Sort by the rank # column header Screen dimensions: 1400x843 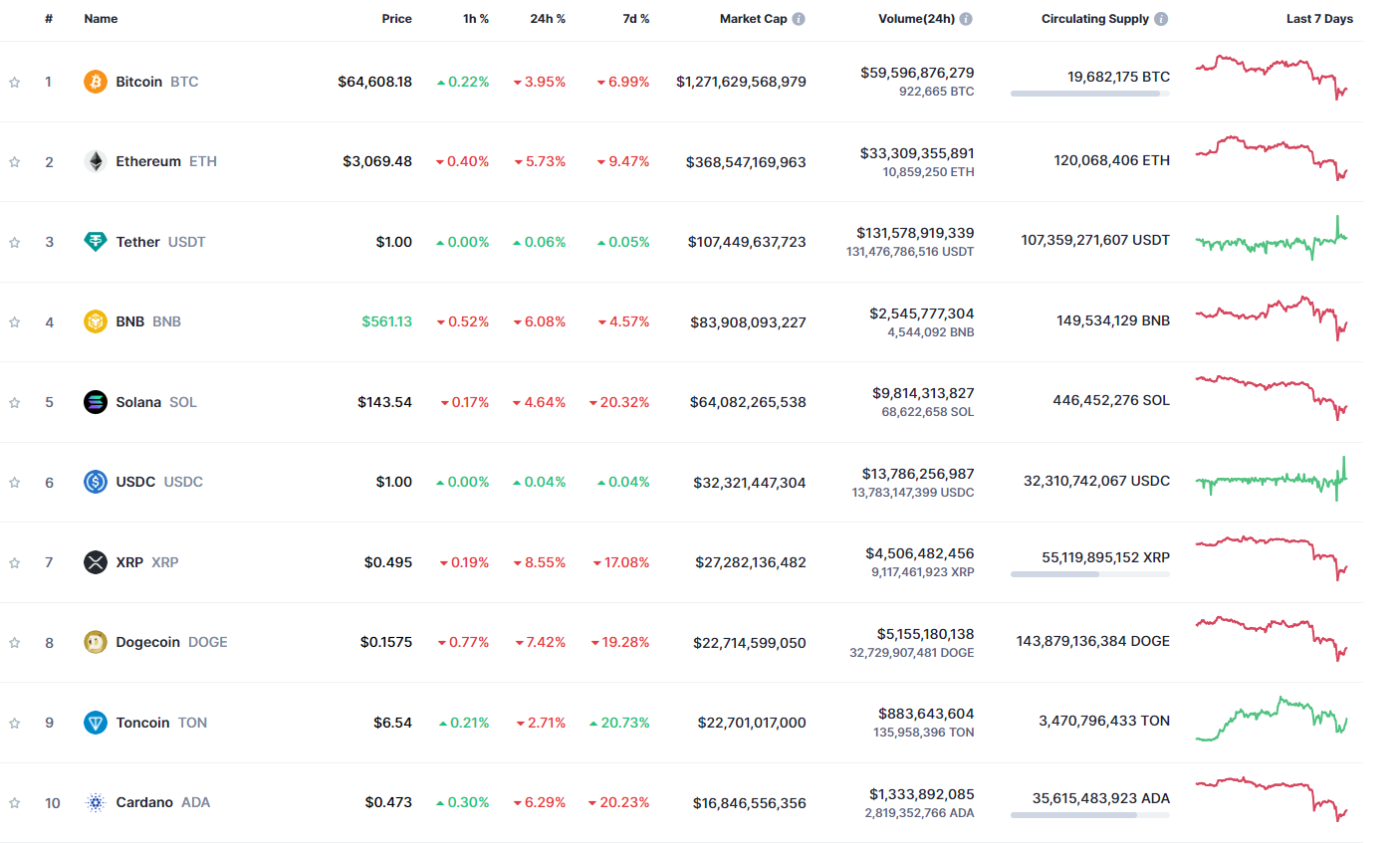coord(49,19)
